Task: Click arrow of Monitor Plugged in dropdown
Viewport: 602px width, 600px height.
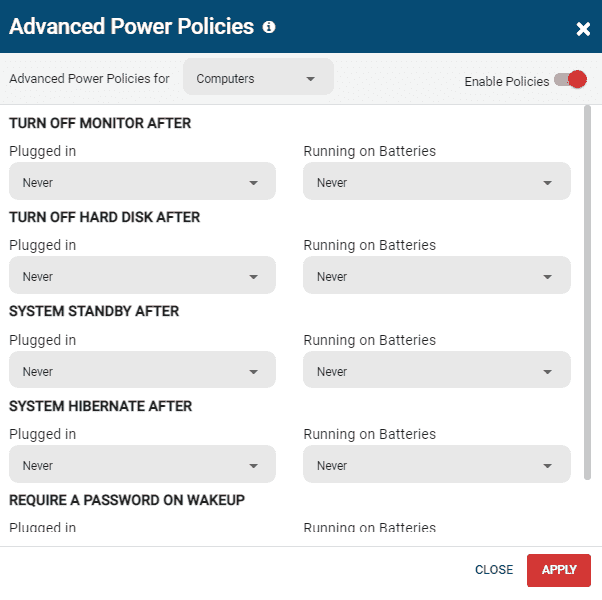Action: pos(254,184)
